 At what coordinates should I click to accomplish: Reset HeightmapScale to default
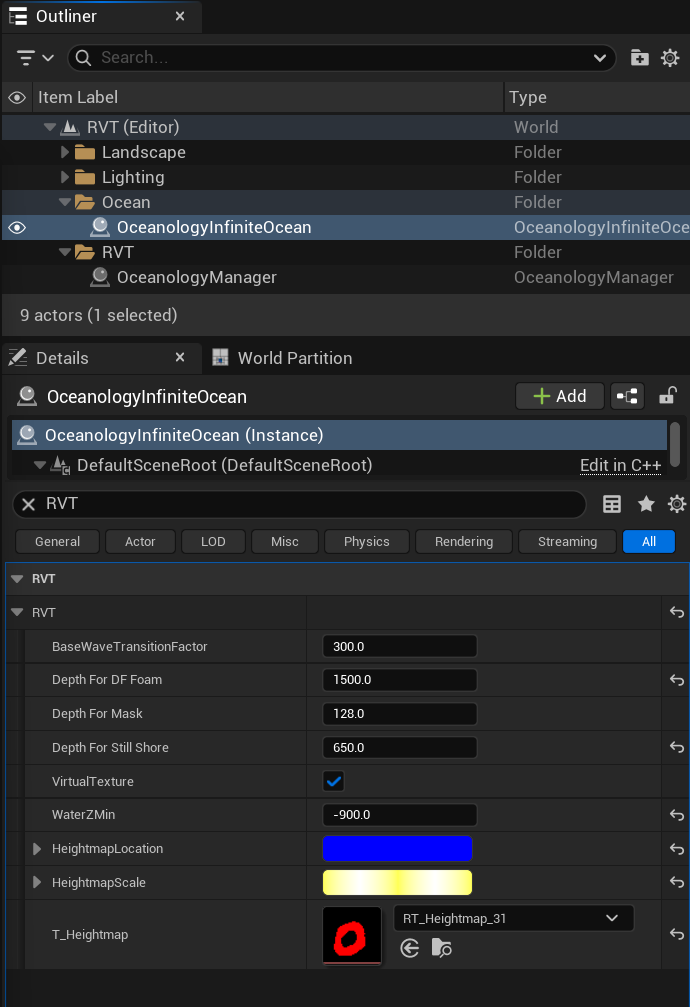(677, 882)
